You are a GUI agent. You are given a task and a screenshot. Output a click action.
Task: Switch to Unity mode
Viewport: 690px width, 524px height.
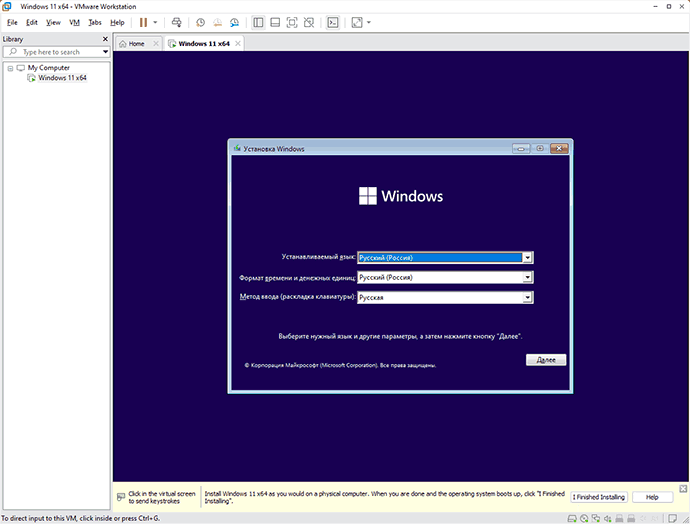click(x=309, y=22)
